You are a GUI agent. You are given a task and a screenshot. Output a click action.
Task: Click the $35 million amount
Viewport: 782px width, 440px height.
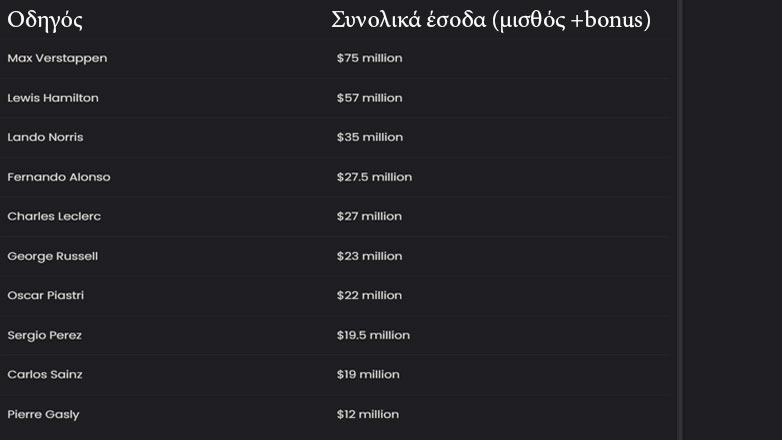click(369, 137)
